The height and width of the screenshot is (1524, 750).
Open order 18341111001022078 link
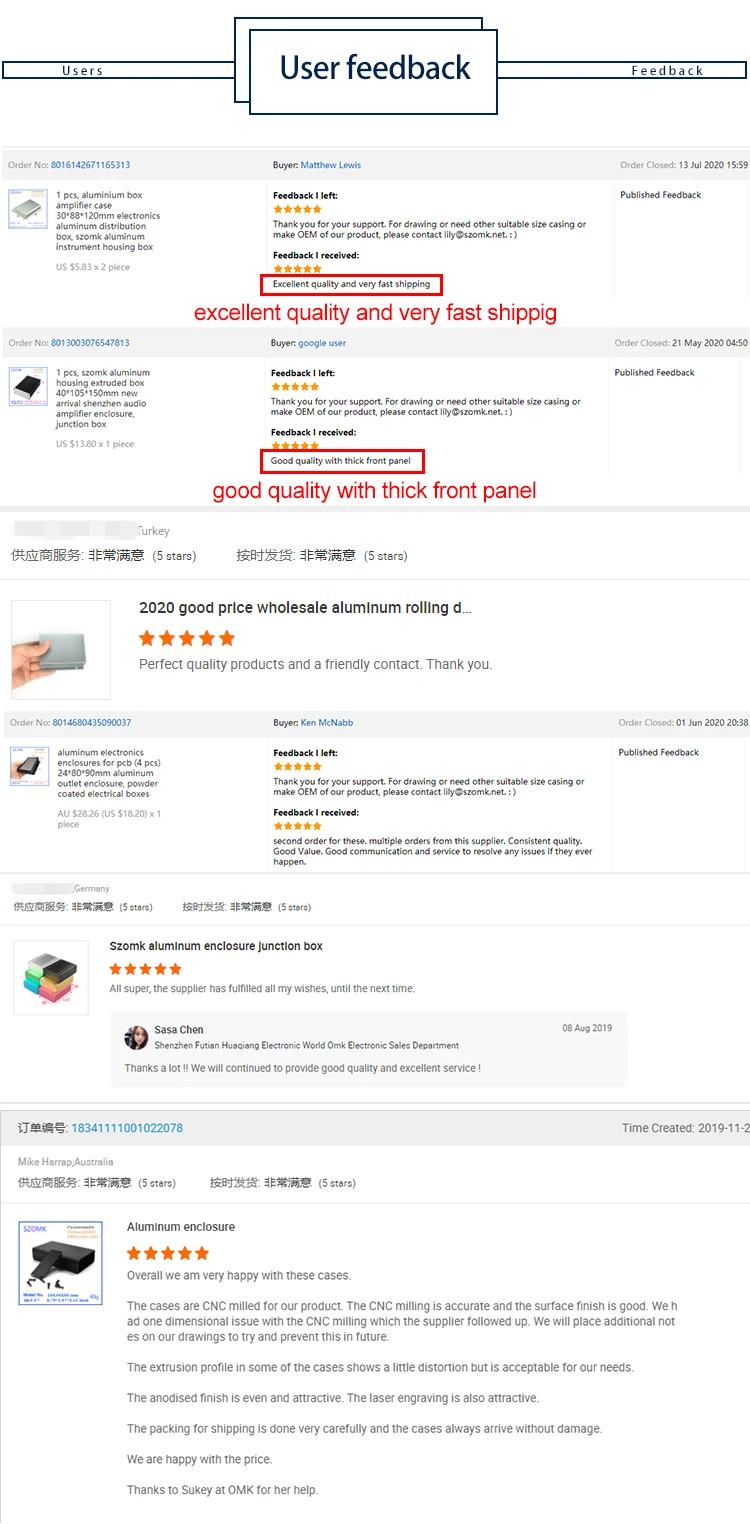click(127, 1128)
